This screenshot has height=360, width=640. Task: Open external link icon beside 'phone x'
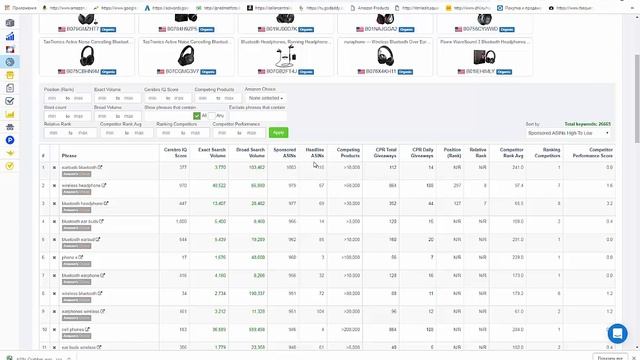[81, 257]
